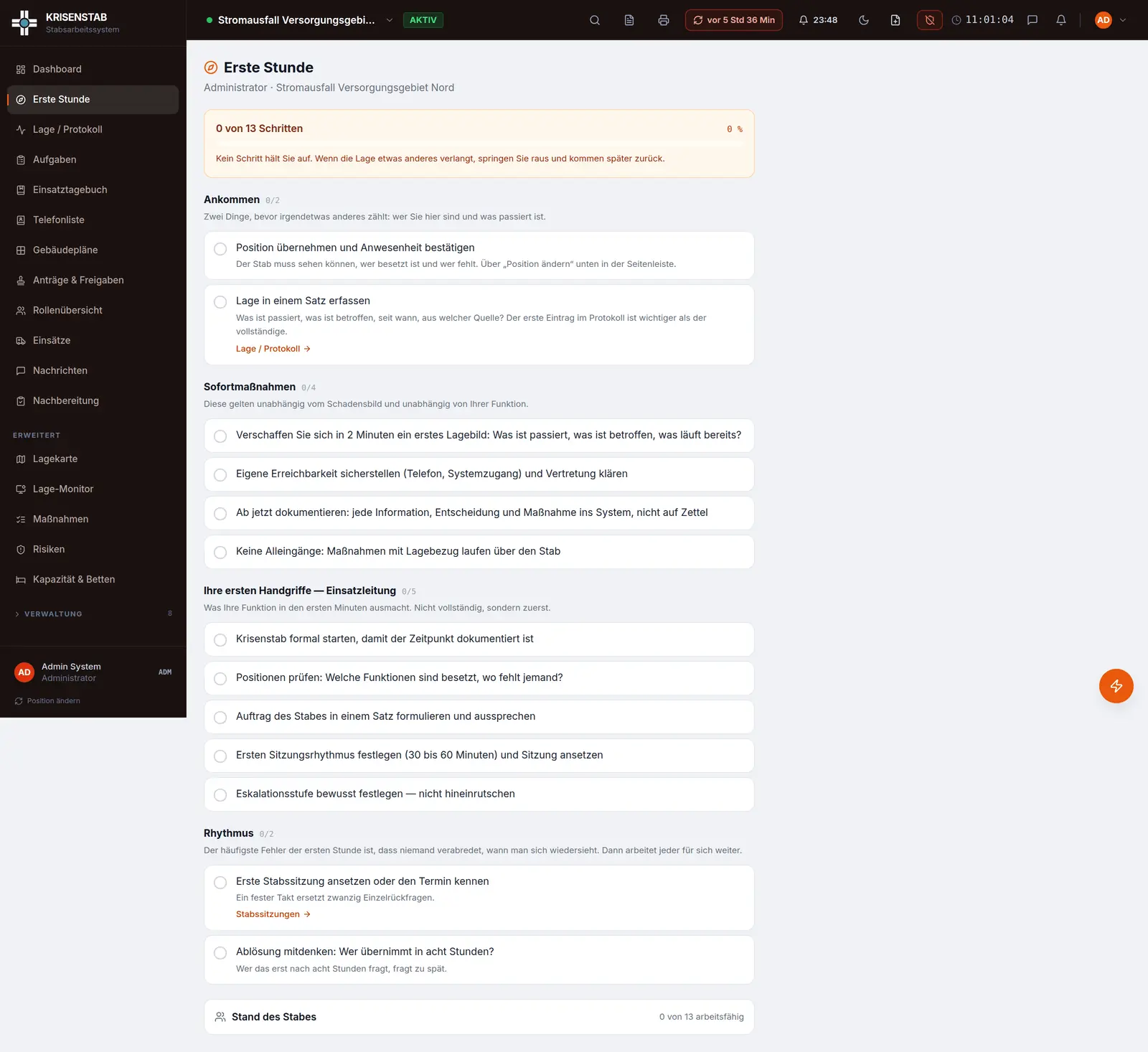Image resolution: width=1148 pixels, height=1052 pixels.
Task: Open notifications bell icon at top right
Action: pyautogui.click(x=1061, y=20)
